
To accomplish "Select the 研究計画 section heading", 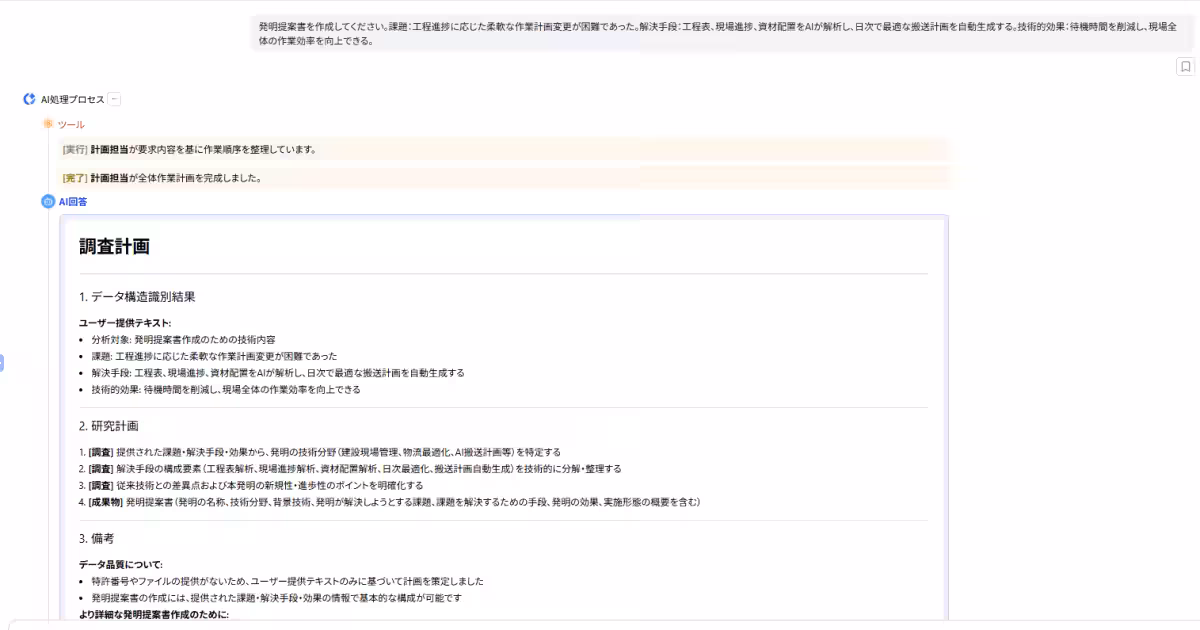I will pyautogui.click(x=111, y=424).
